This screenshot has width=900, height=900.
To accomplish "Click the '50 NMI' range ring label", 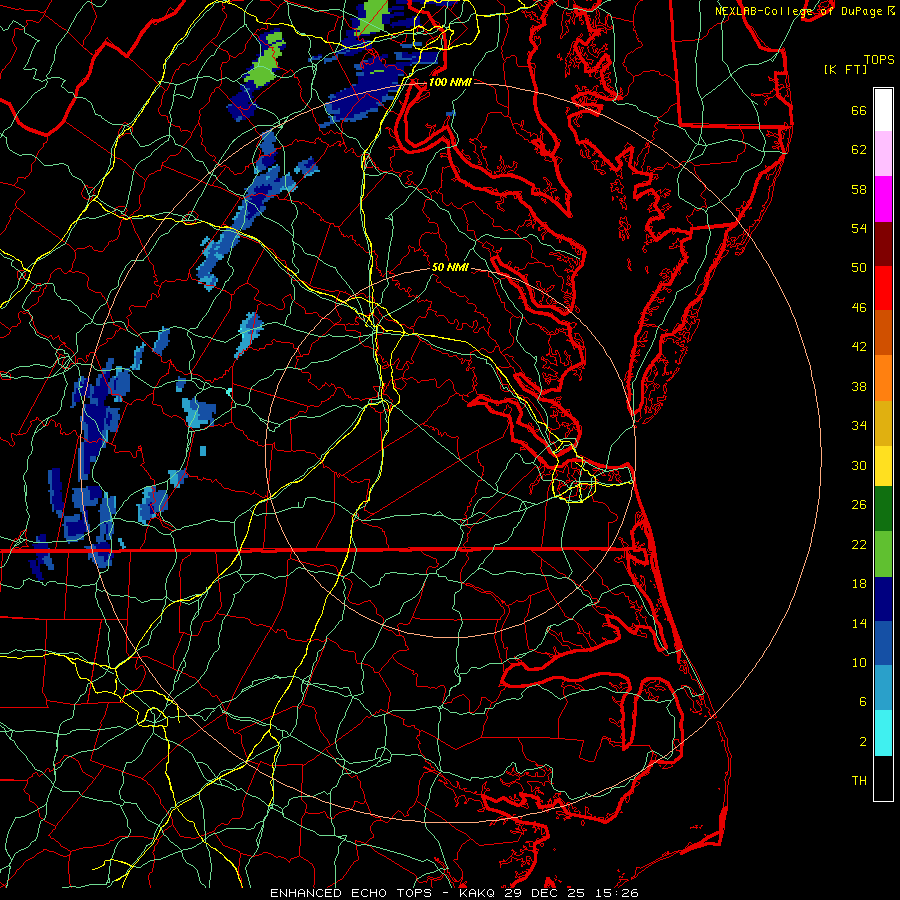I will (450, 267).
